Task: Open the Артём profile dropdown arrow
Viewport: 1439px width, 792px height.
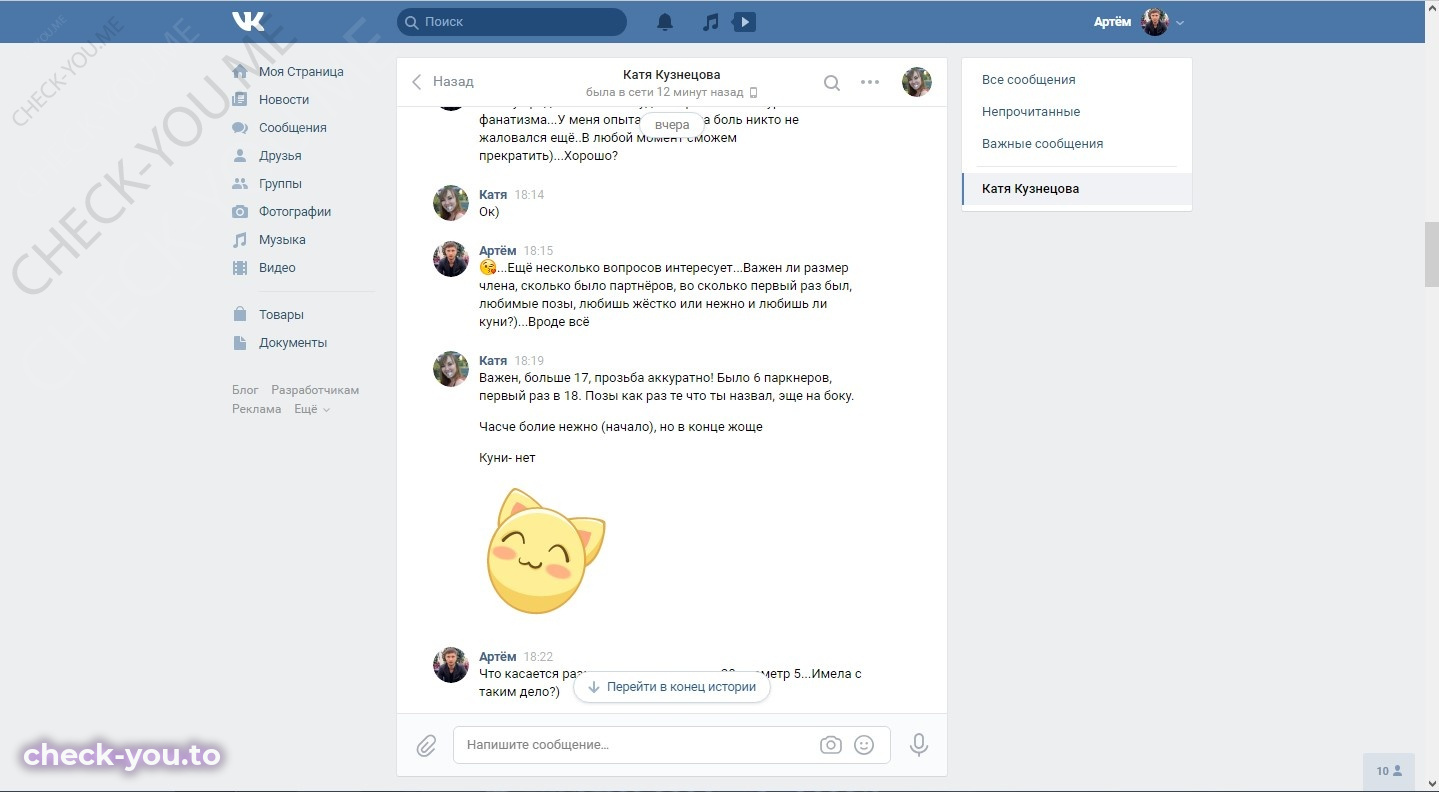Action: click(x=1180, y=23)
